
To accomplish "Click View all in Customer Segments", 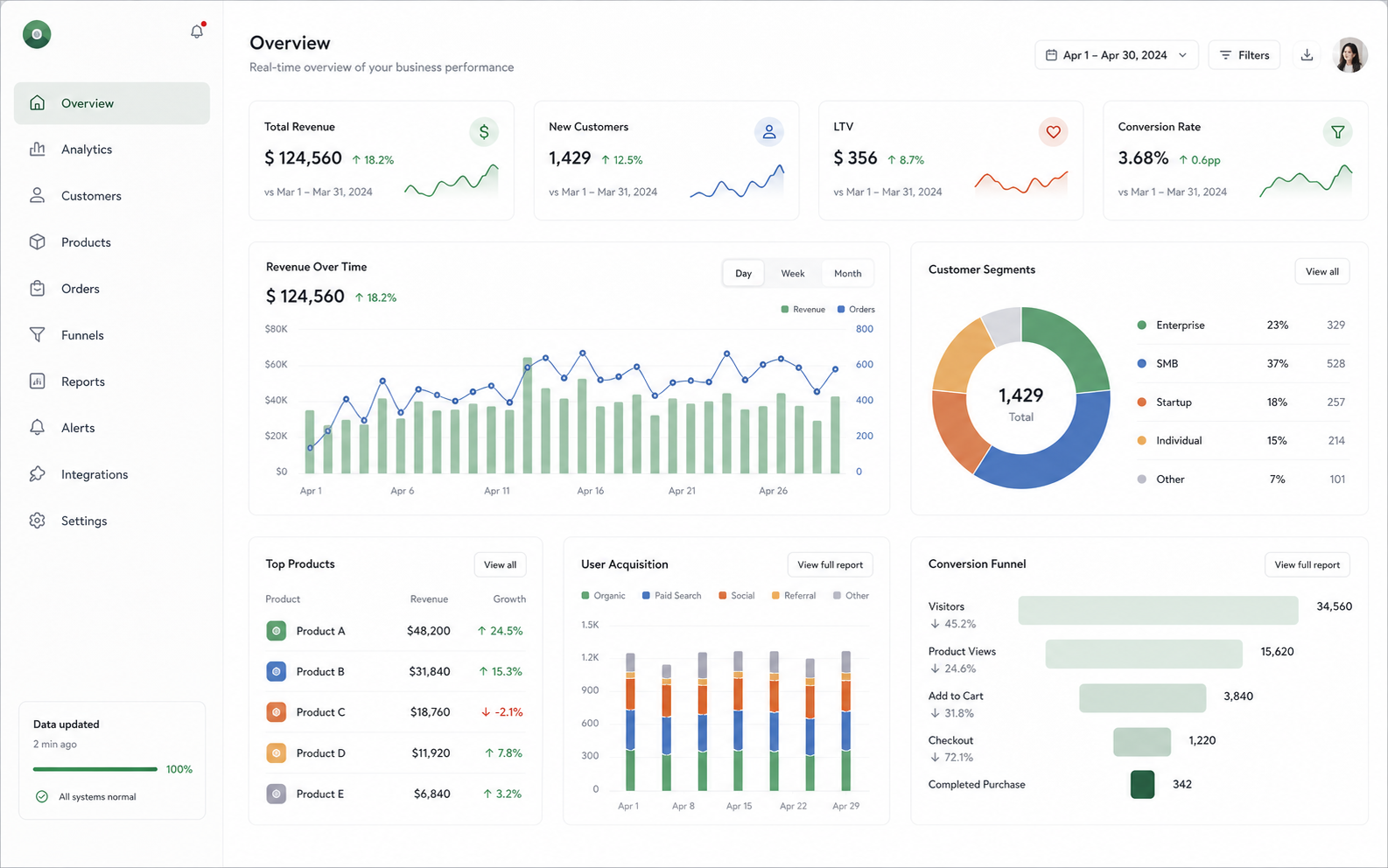I will (1322, 272).
